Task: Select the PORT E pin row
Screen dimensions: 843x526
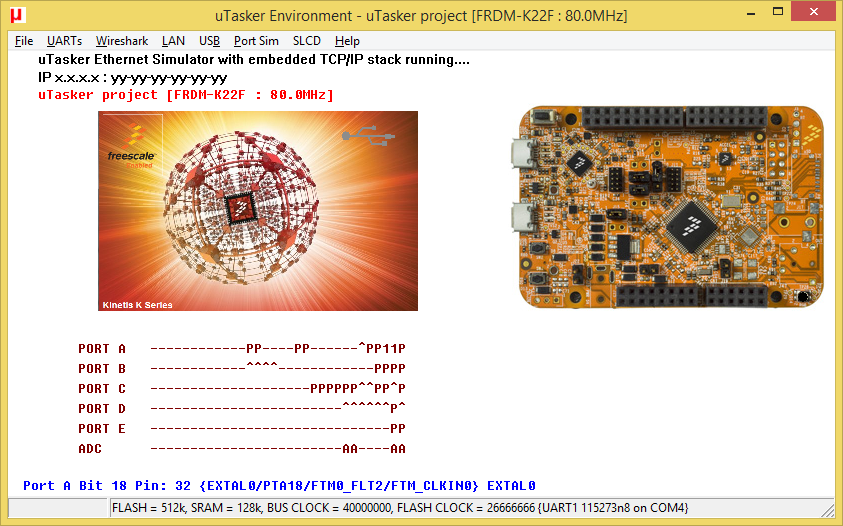Action: pyautogui.click(x=241, y=429)
